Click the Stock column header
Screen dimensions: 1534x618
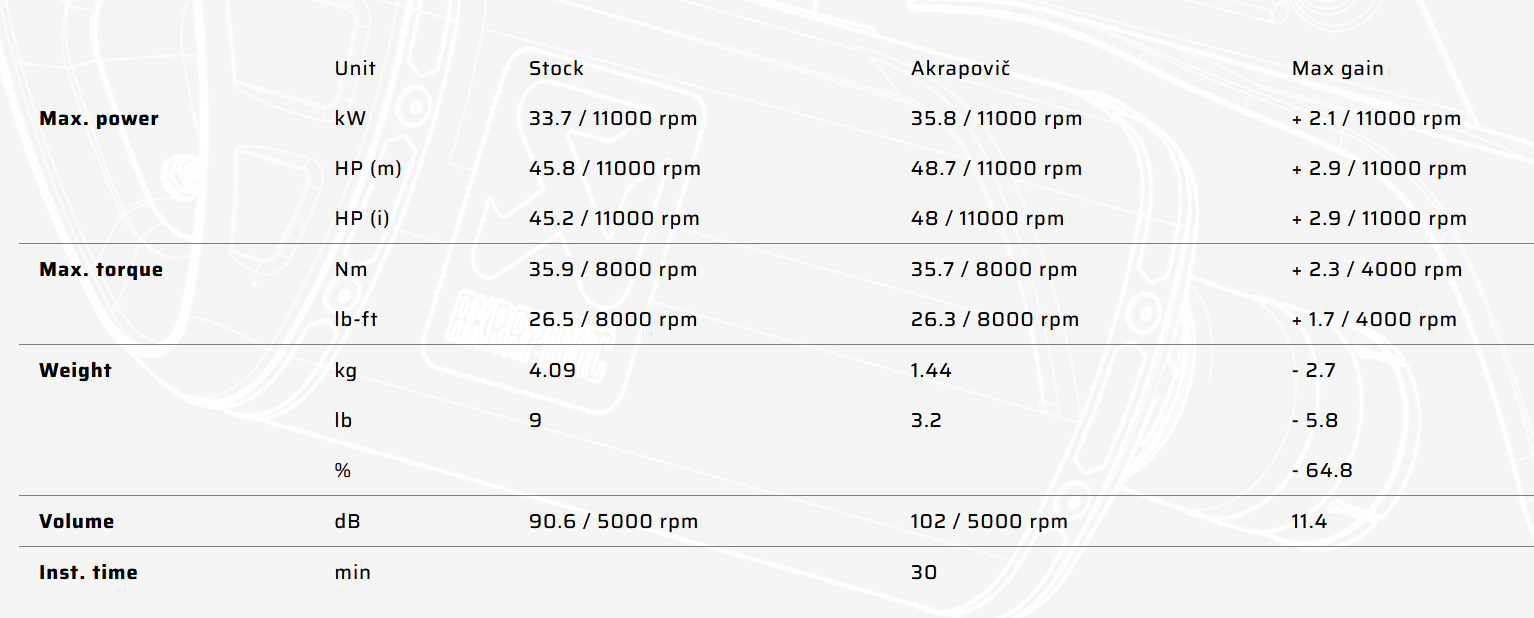556,69
